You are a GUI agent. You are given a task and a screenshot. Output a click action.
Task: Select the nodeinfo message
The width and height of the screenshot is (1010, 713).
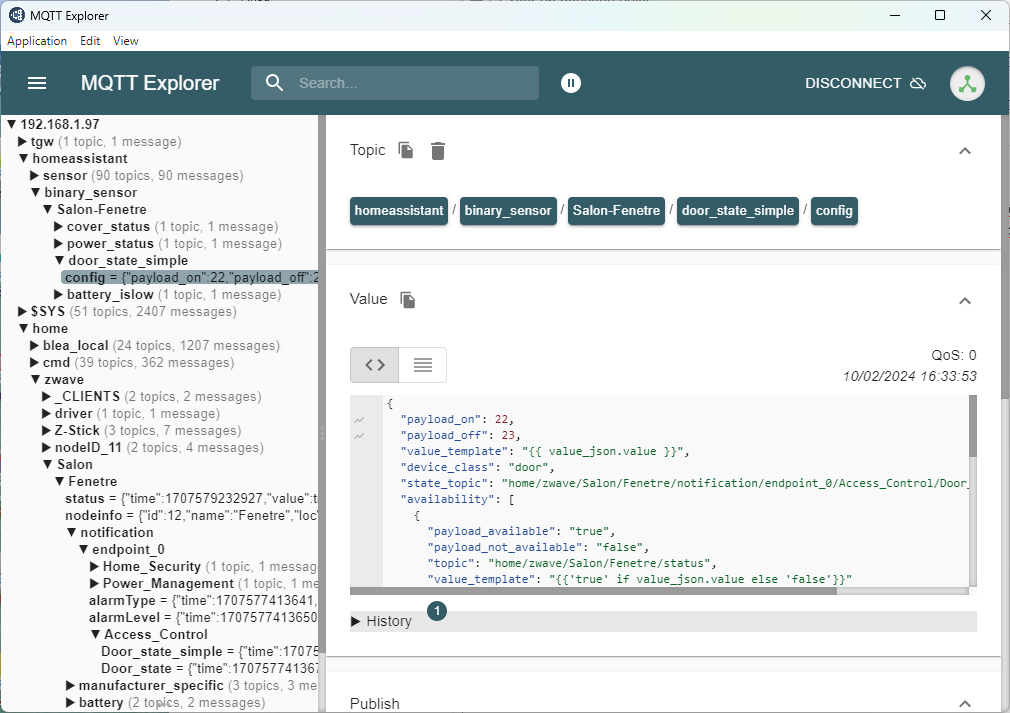(x=191, y=515)
